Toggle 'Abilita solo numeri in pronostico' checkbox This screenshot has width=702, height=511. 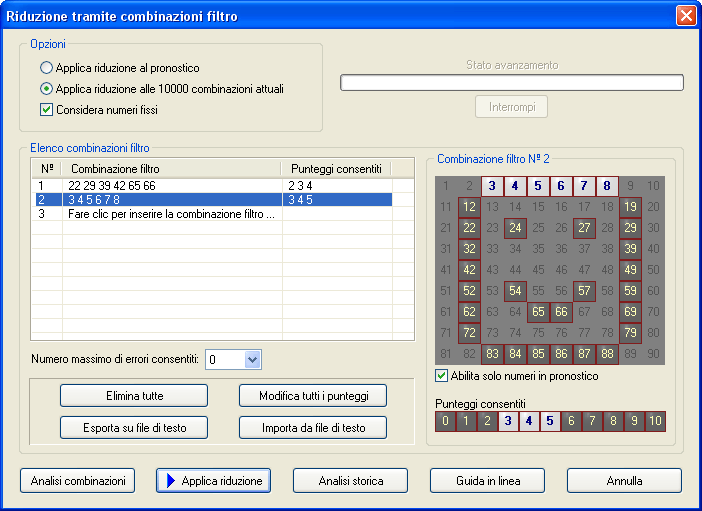(x=443, y=376)
